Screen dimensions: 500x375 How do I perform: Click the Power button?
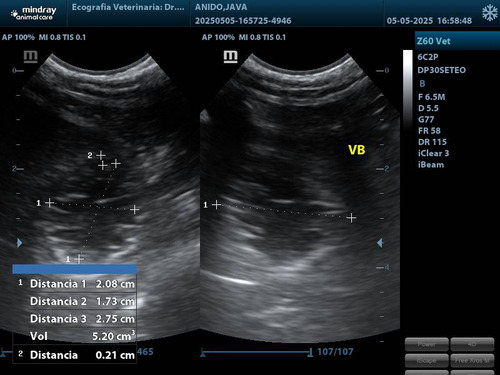(x=427, y=344)
